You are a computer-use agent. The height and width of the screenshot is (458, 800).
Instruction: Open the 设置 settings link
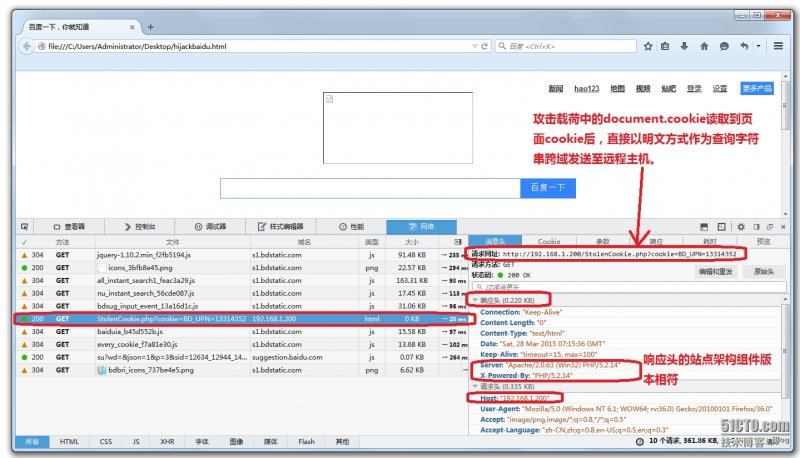pos(719,89)
